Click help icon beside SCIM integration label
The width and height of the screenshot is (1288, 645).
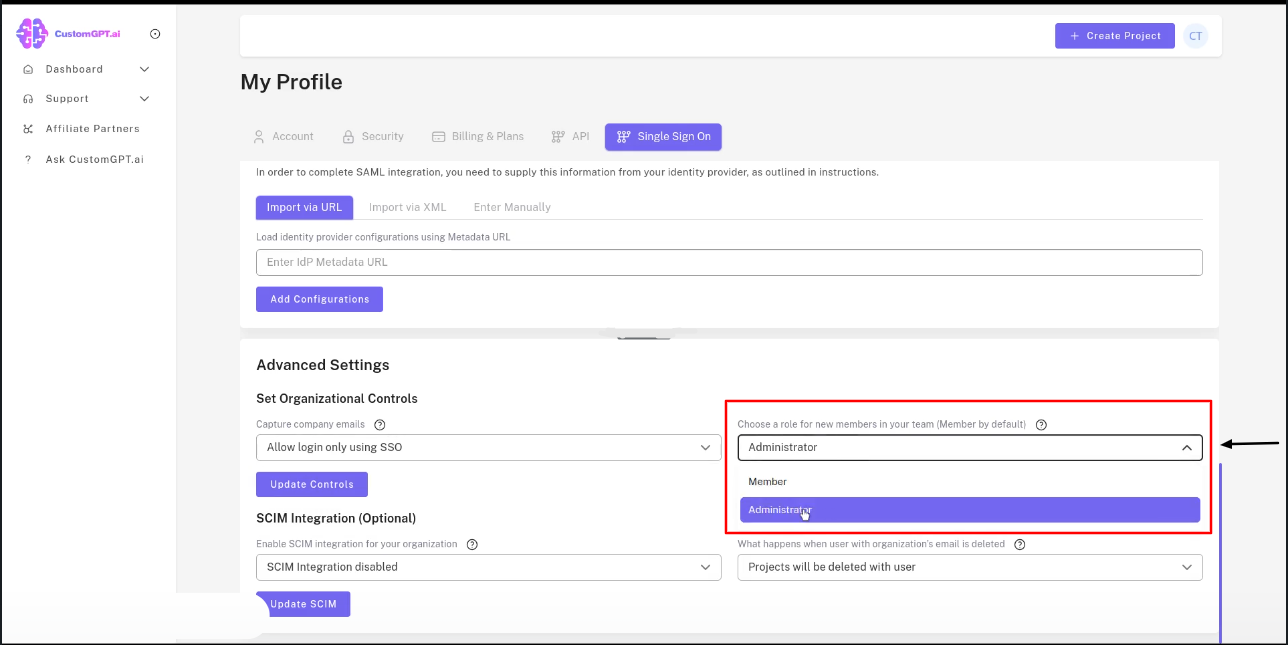point(471,544)
